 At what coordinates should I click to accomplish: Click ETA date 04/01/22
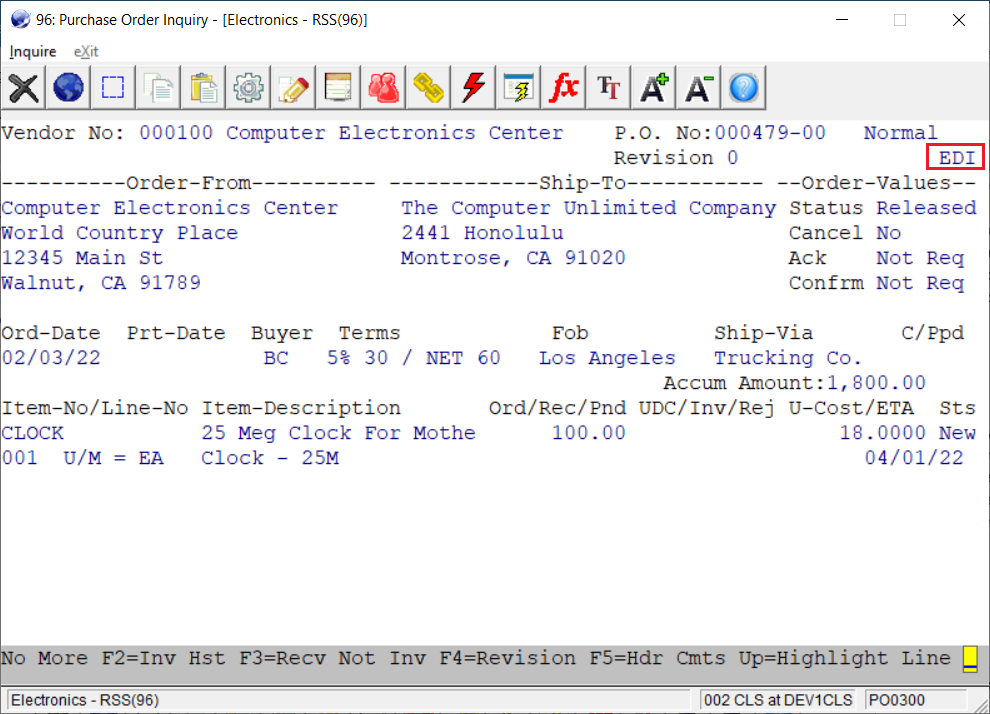click(x=914, y=458)
